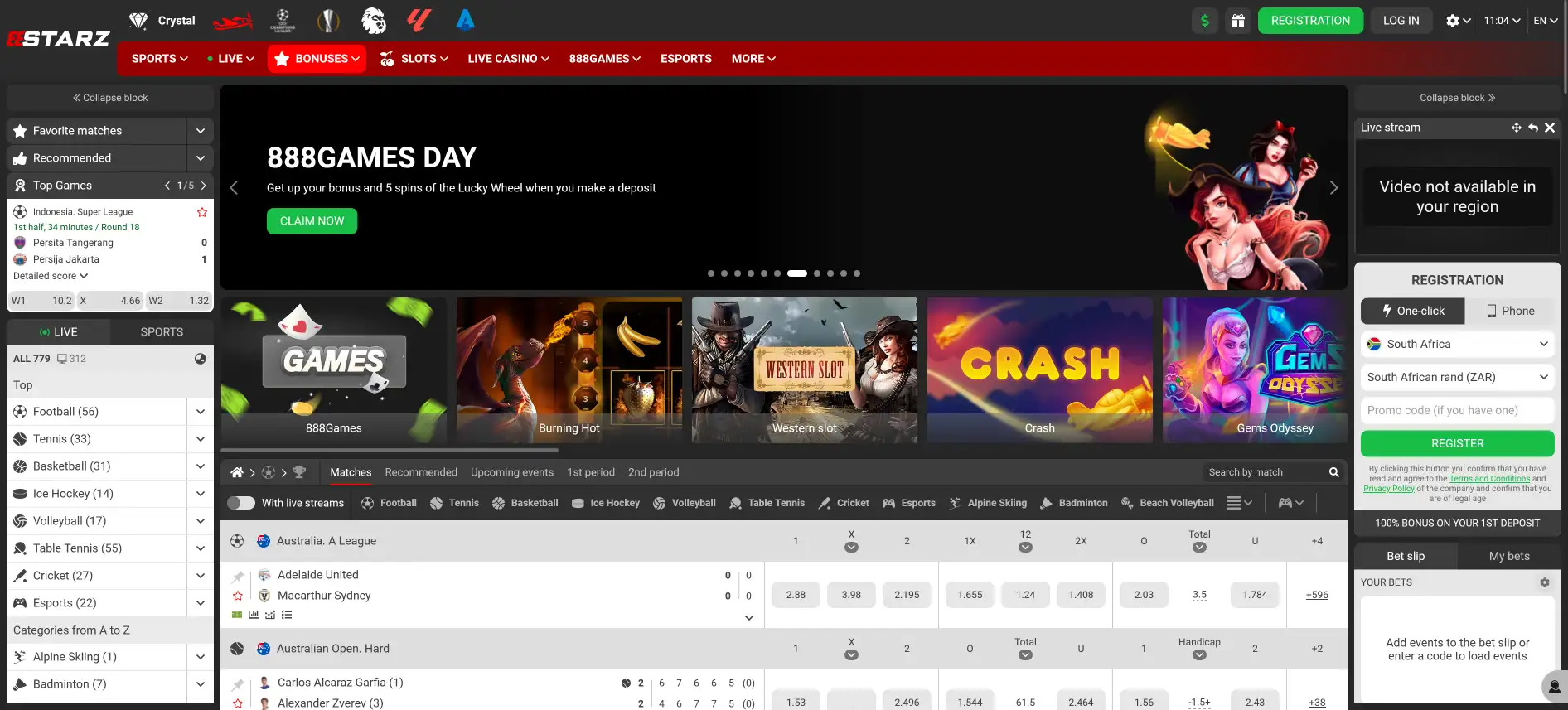Close the Live stream panel
The image size is (1568, 710).
[x=1550, y=128]
